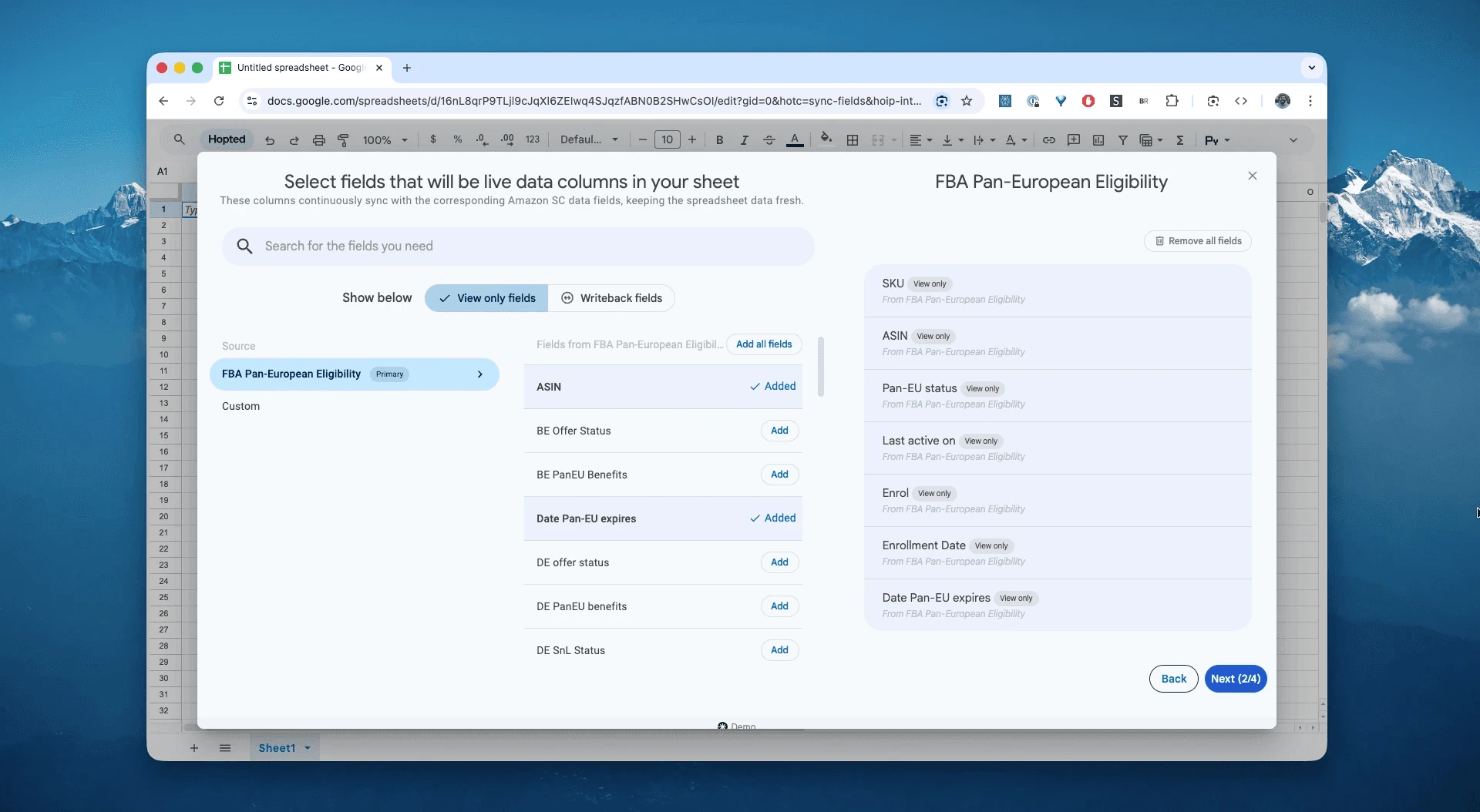Focus the field search input
This screenshot has height=812, width=1480.
coord(518,247)
